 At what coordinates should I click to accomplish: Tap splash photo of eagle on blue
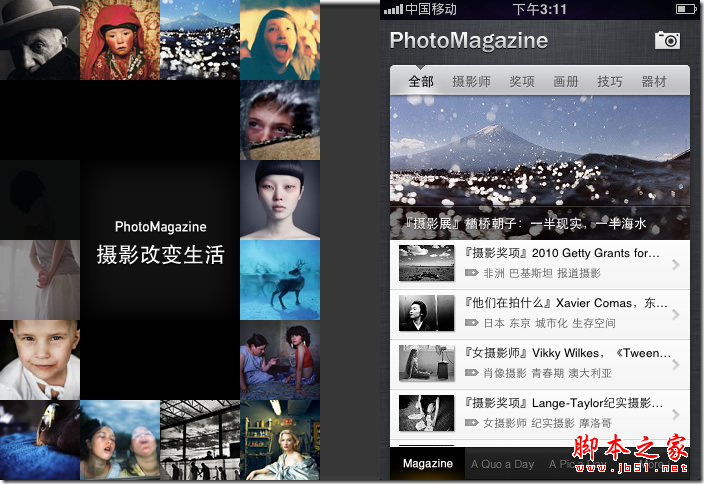click(x=40, y=440)
